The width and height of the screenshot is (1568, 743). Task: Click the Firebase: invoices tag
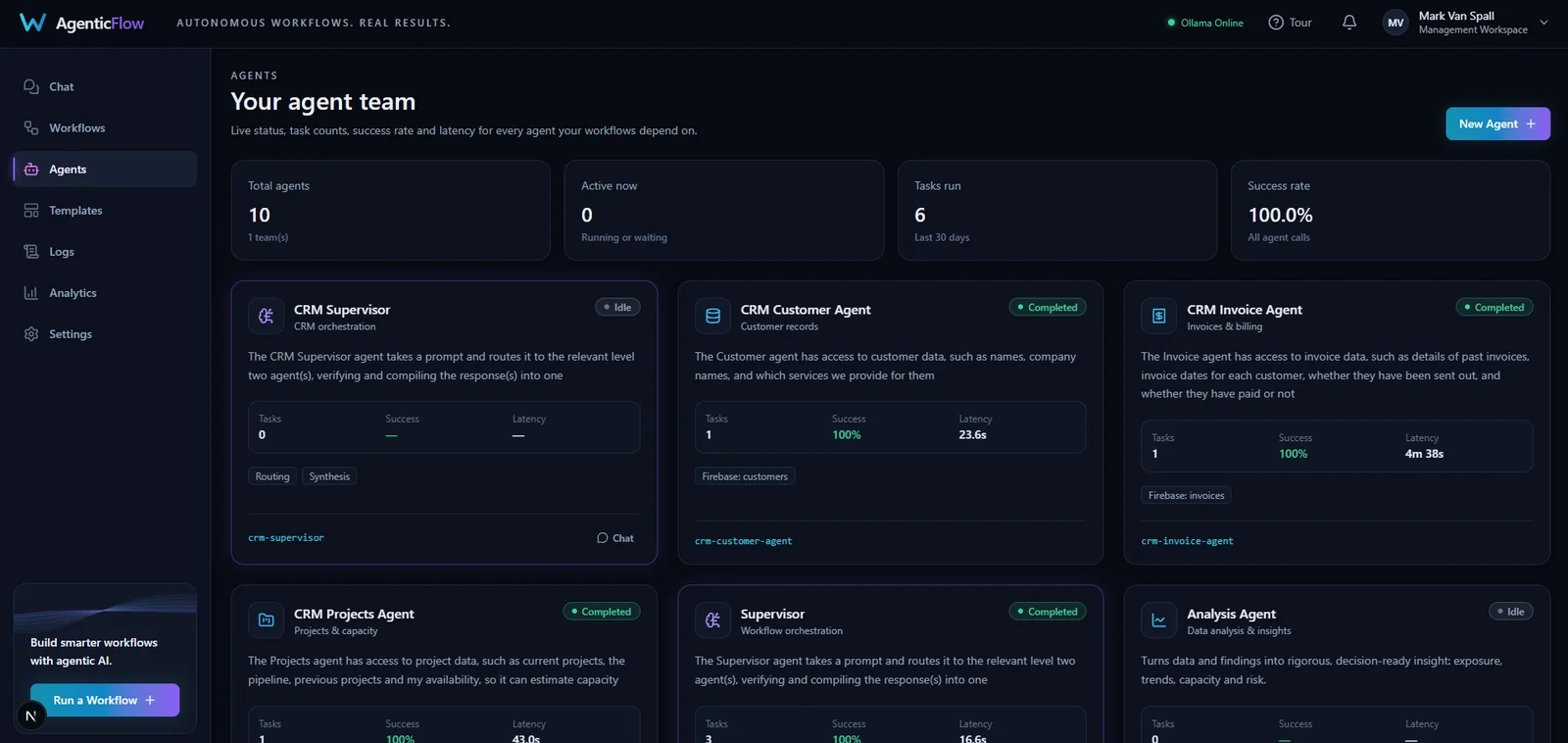[x=1186, y=495]
